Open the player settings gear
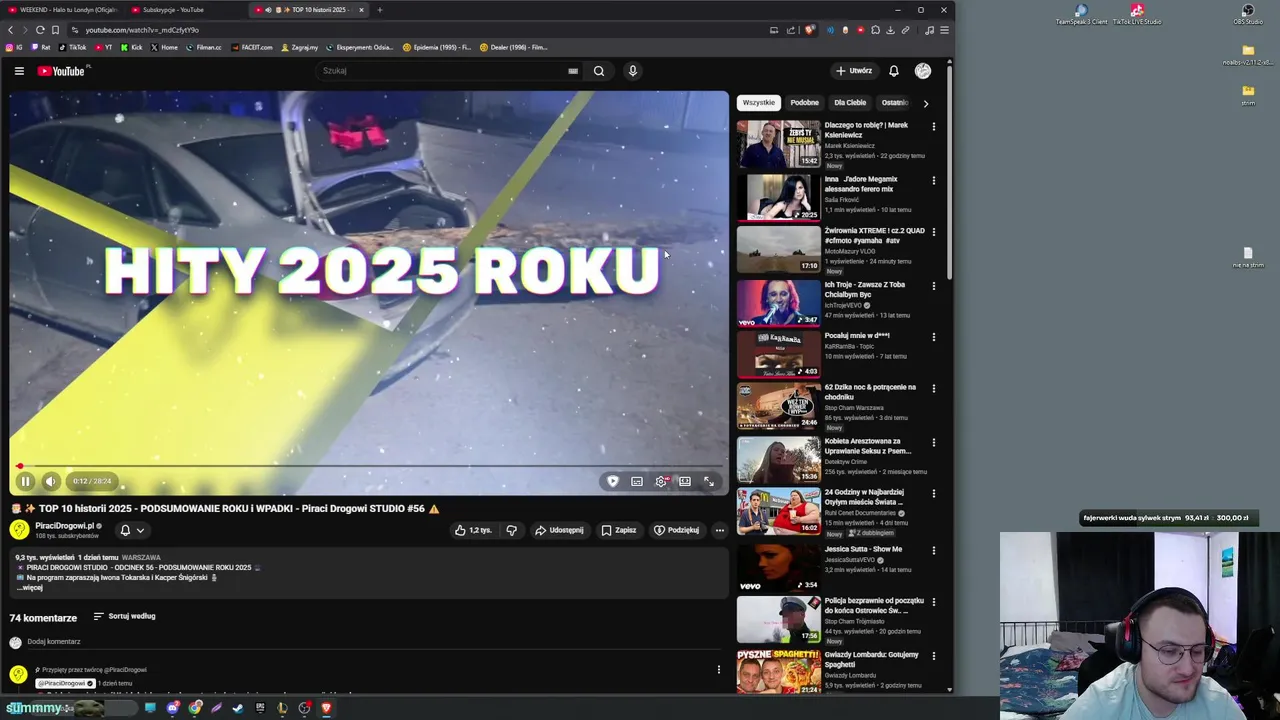The image size is (1280, 720). [x=661, y=481]
